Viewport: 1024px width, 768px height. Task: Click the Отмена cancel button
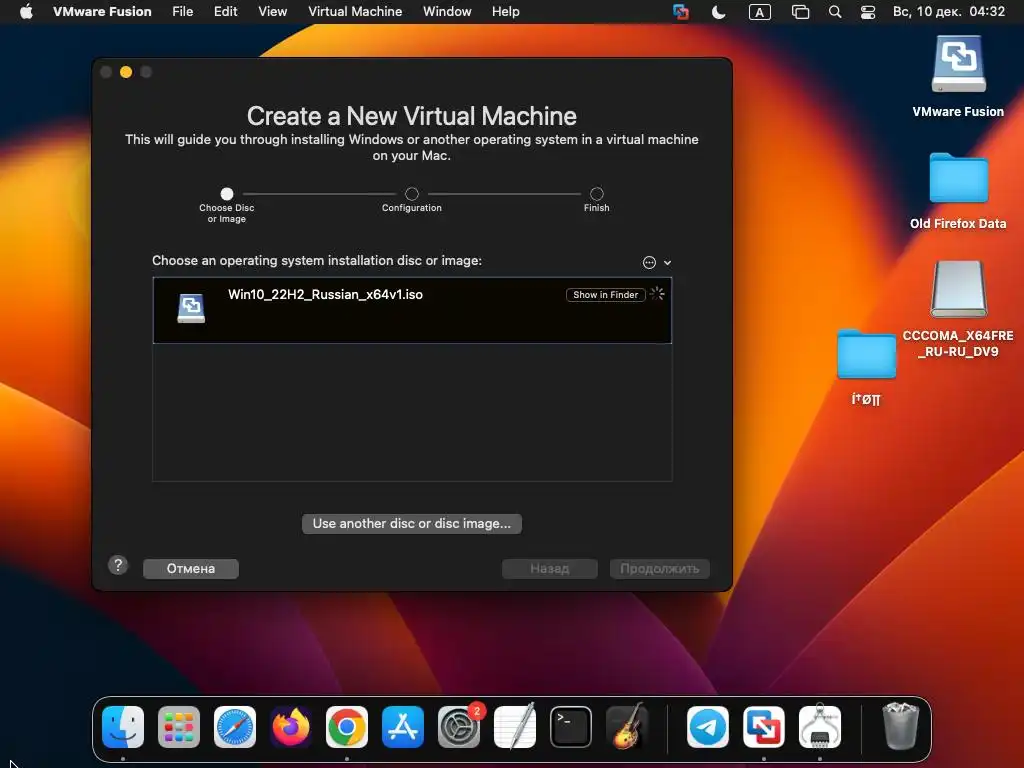tap(191, 568)
